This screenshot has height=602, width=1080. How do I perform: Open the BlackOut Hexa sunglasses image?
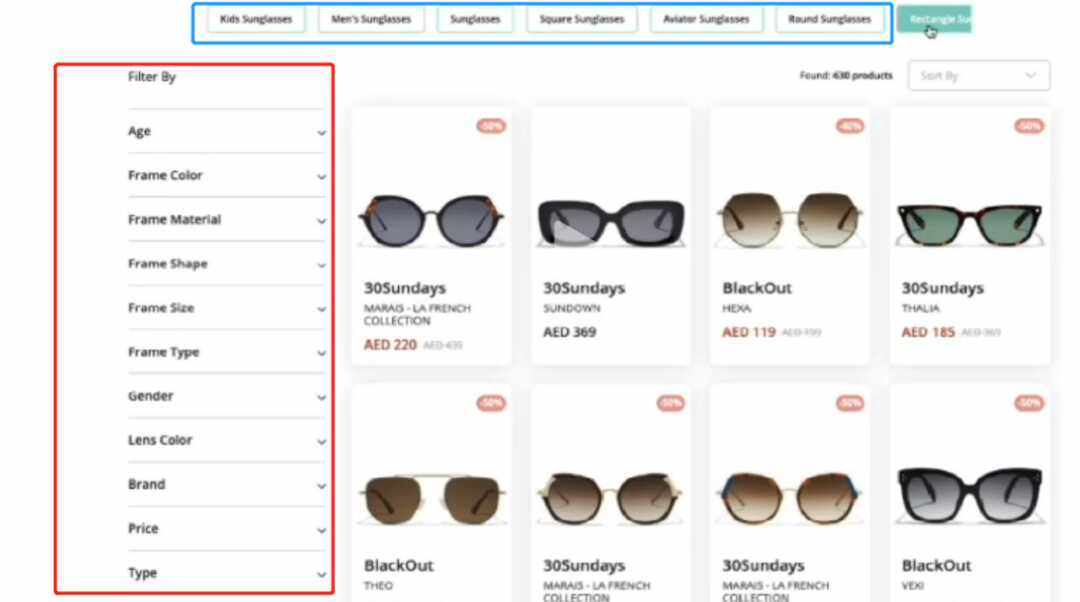(790, 220)
